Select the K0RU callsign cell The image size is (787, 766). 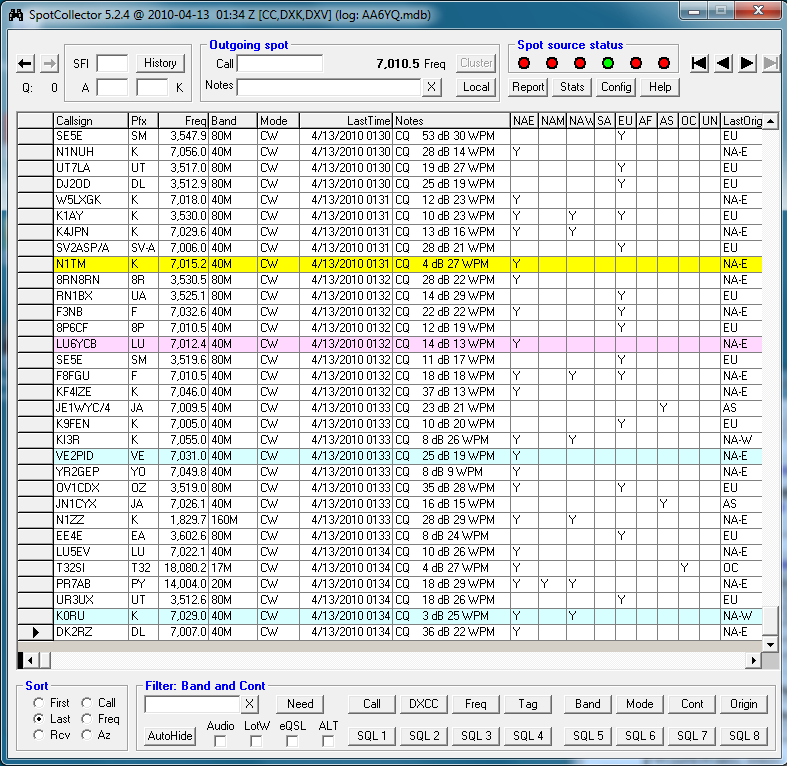91,616
